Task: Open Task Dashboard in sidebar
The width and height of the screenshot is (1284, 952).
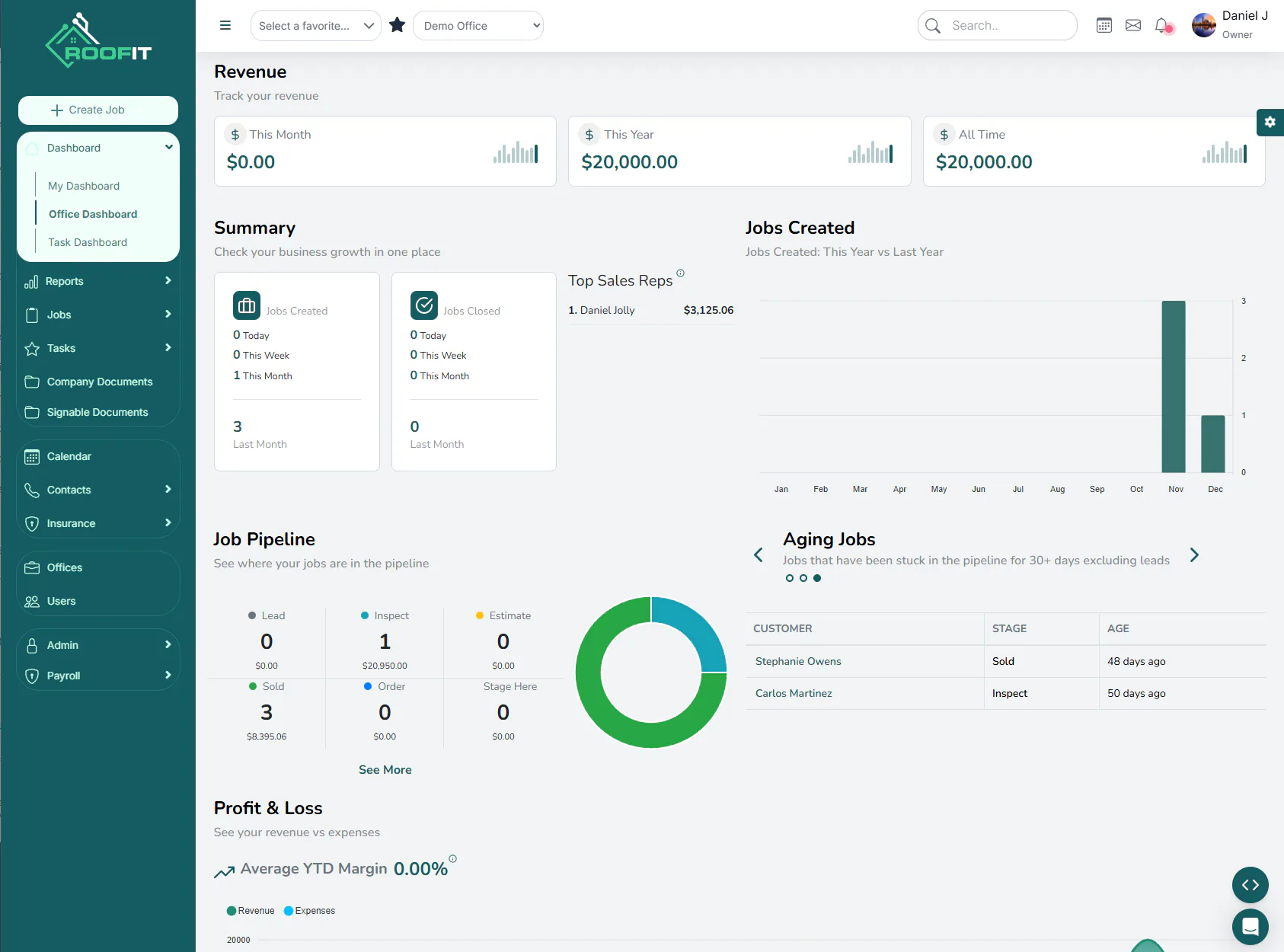Action: pyautogui.click(x=88, y=242)
